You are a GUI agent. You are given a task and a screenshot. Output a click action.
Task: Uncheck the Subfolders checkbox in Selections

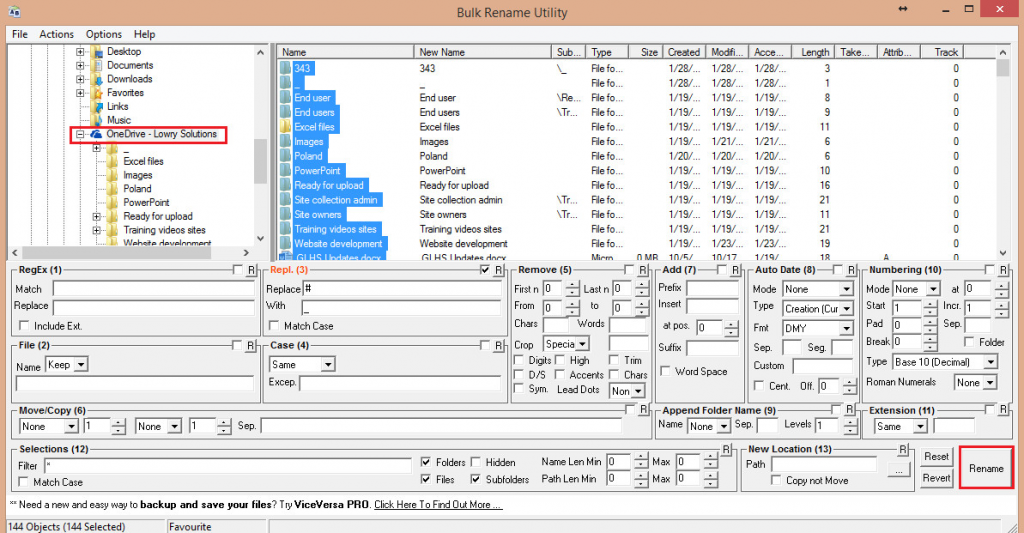(x=475, y=479)
